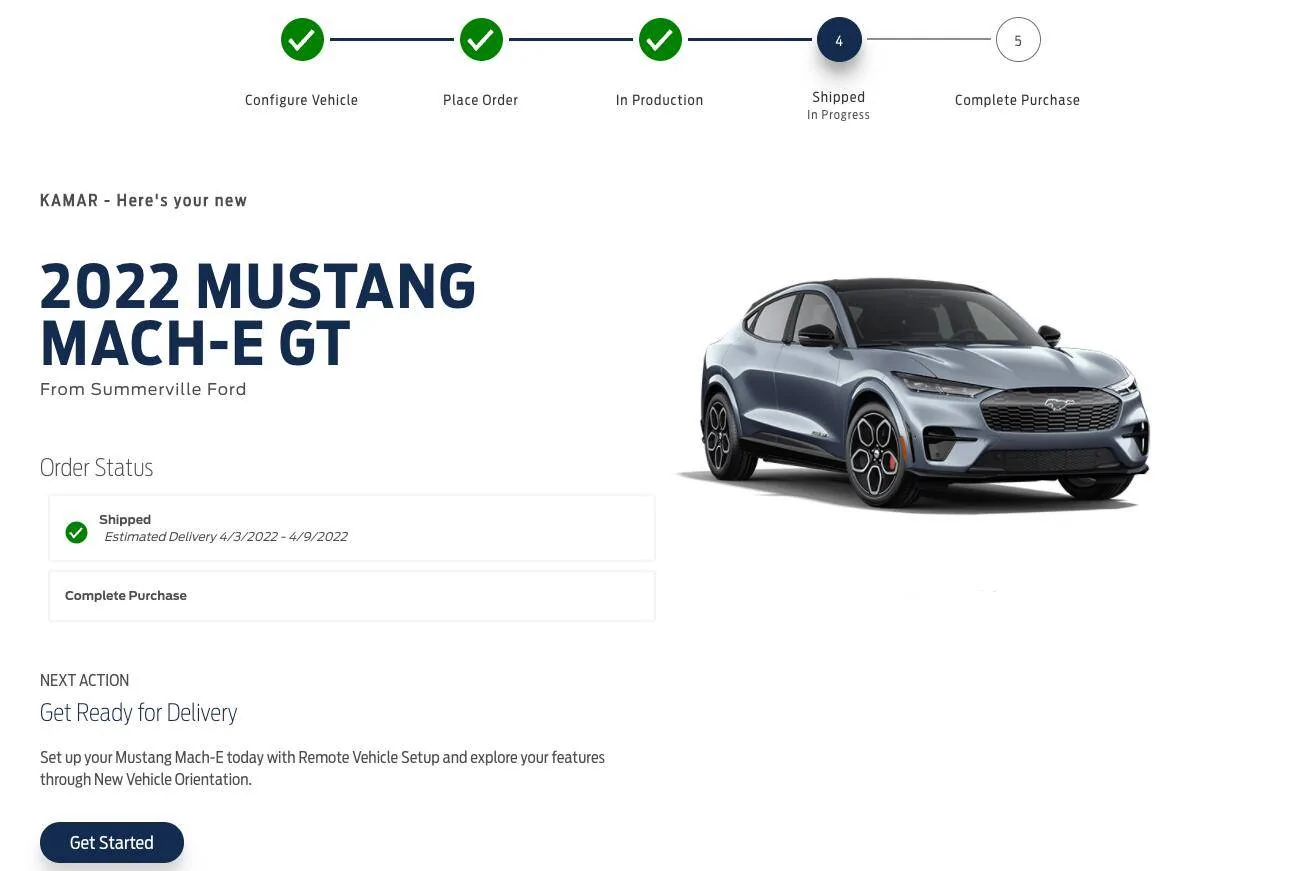This screenshot has height=871, width=1296.
Task: Open the Shipped order status row
Action: 352,528
